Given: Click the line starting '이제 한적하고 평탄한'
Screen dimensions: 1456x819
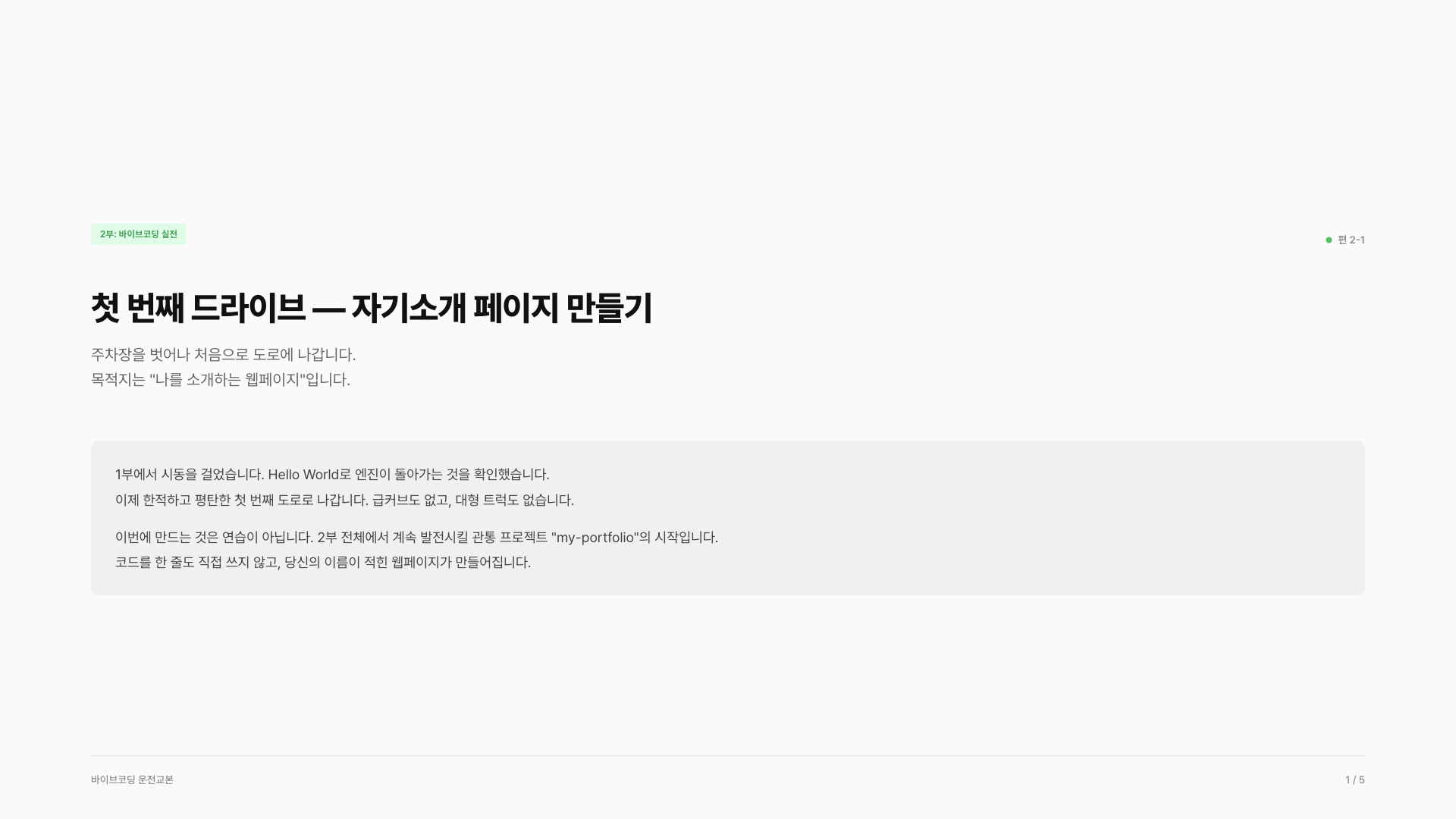Looking at the screenshot, I should (x=344, y=500).
